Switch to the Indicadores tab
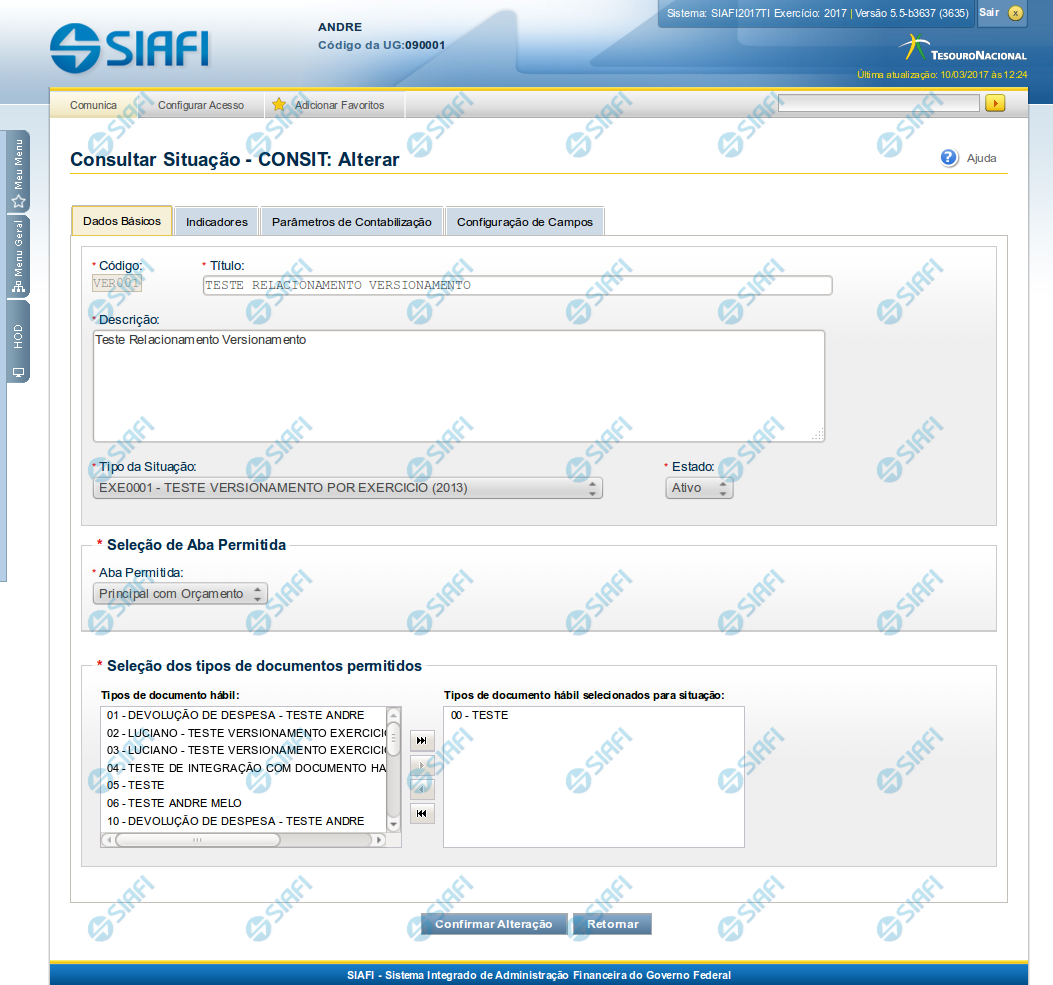Viewport: 1053px width, 985px height. coord(216,222)
